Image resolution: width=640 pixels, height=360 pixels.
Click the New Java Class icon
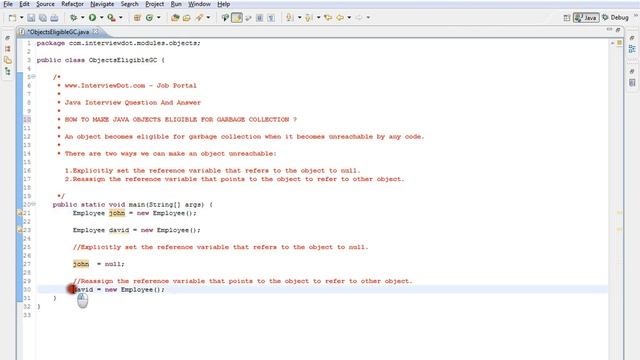coord(149,18)
